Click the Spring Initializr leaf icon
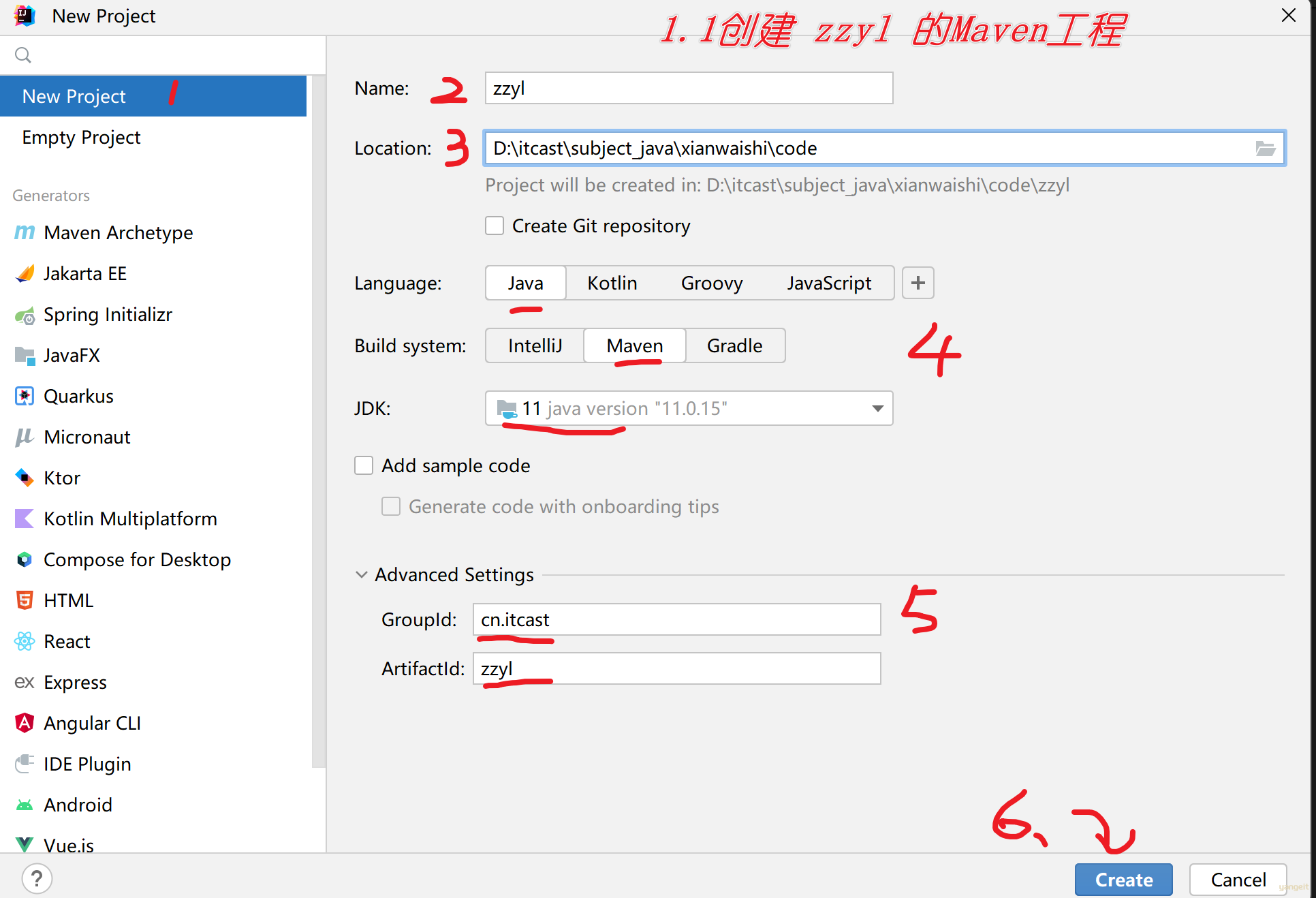This screenshot has width=1316, height=898. 25,315
